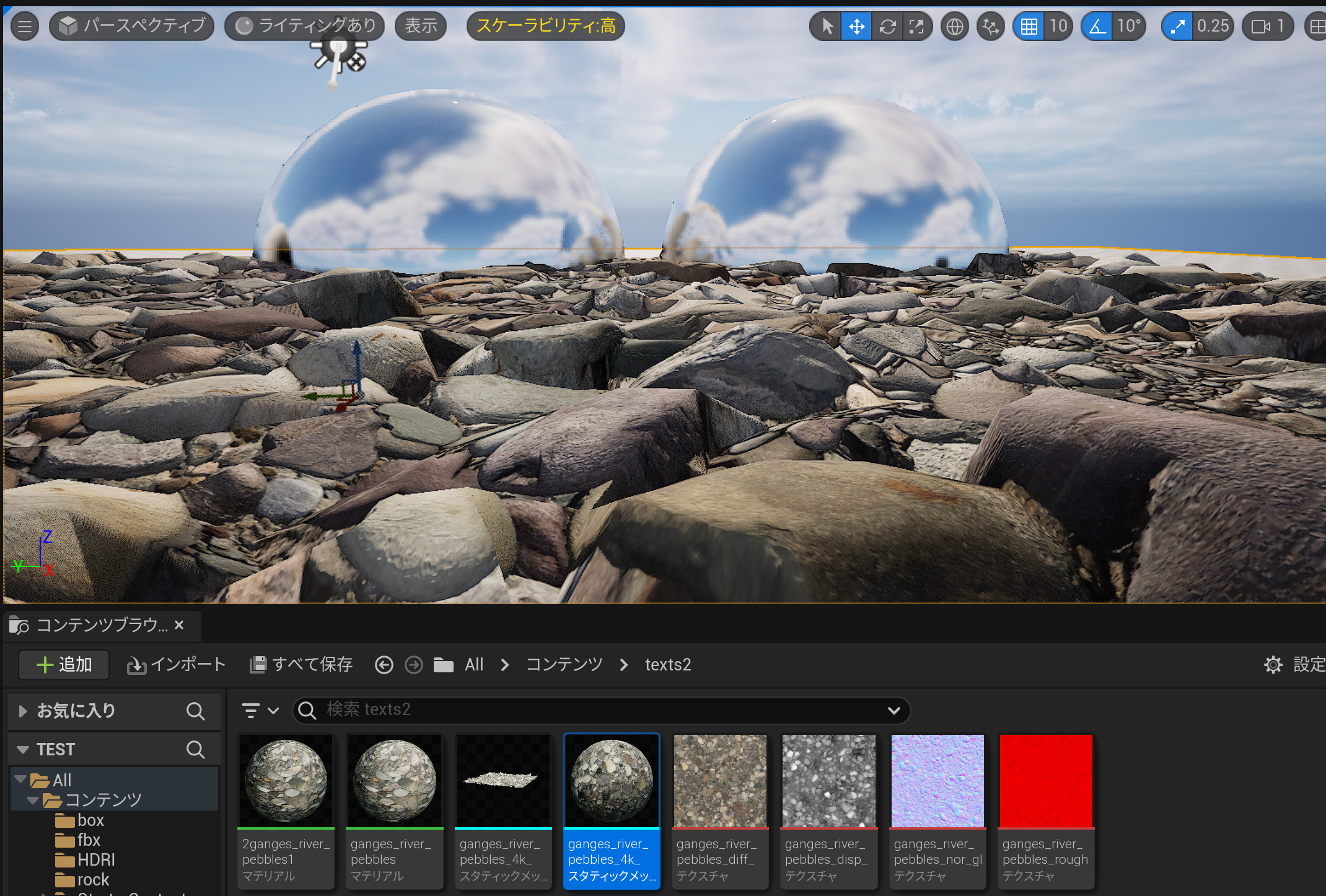Image resolution: width=1326 pixels, height=896 pixels.
Task: Open the viewport hamburger options menu
Action: [x=25, y=26]
